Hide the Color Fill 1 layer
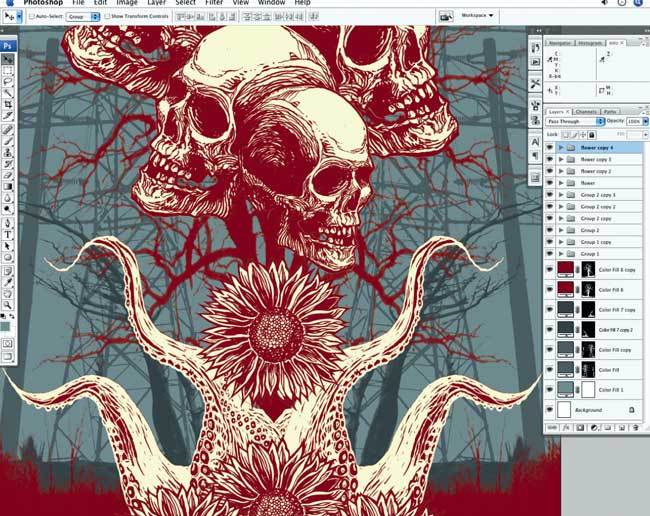 pos(550,390)
